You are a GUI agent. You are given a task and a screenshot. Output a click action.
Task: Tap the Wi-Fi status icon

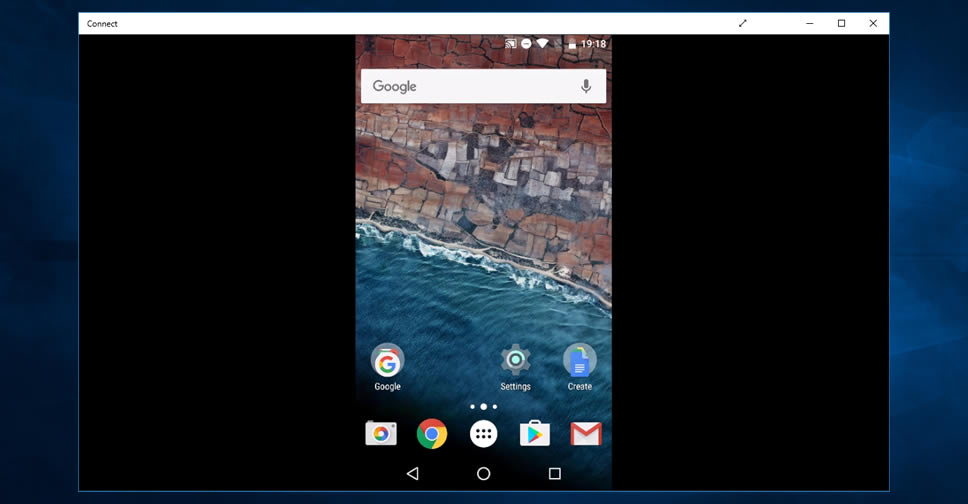point(542,44)
